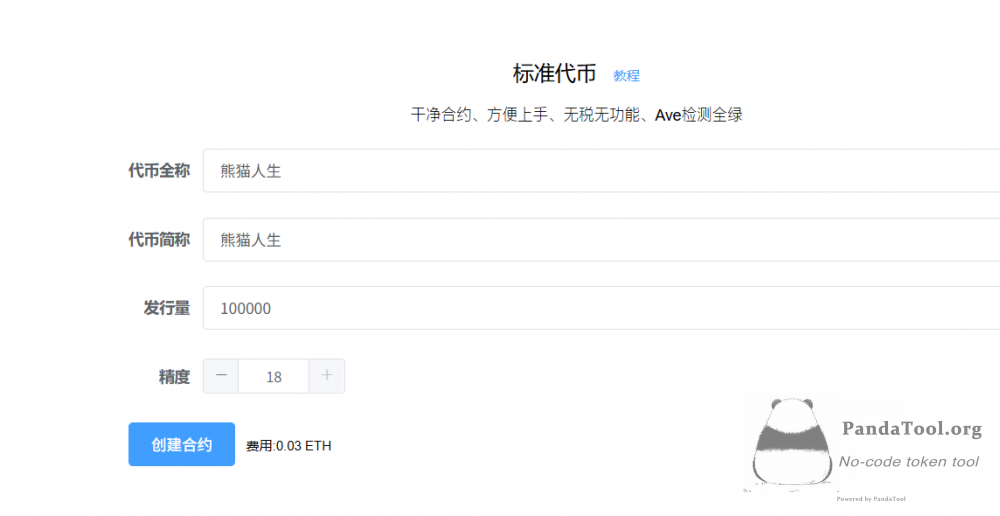Click the 'No-code token tool' tagline
Screen dimensions: 1000x516
pos(908,461)
